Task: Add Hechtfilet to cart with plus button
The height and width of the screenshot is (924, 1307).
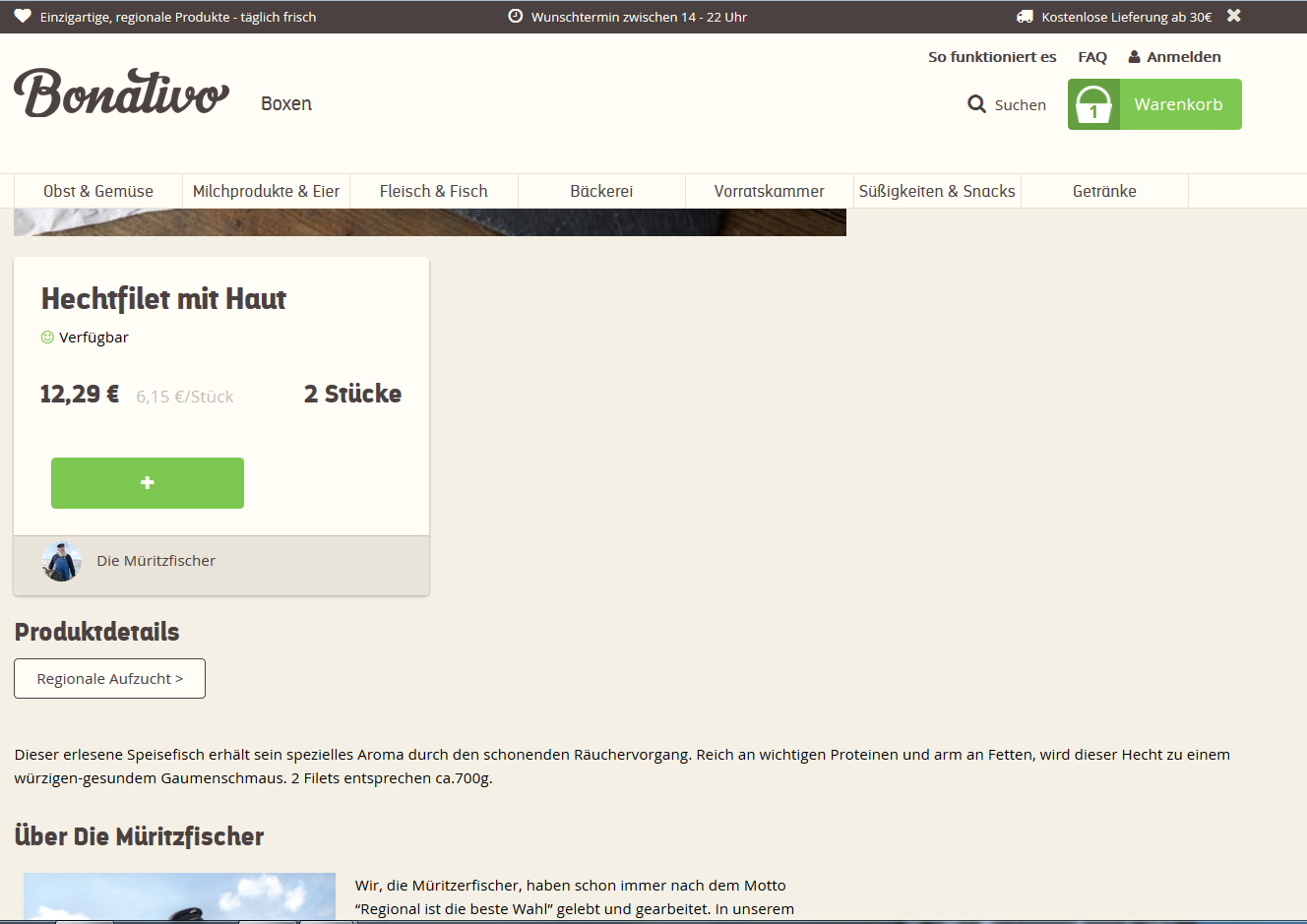Action: click(148, 483)
